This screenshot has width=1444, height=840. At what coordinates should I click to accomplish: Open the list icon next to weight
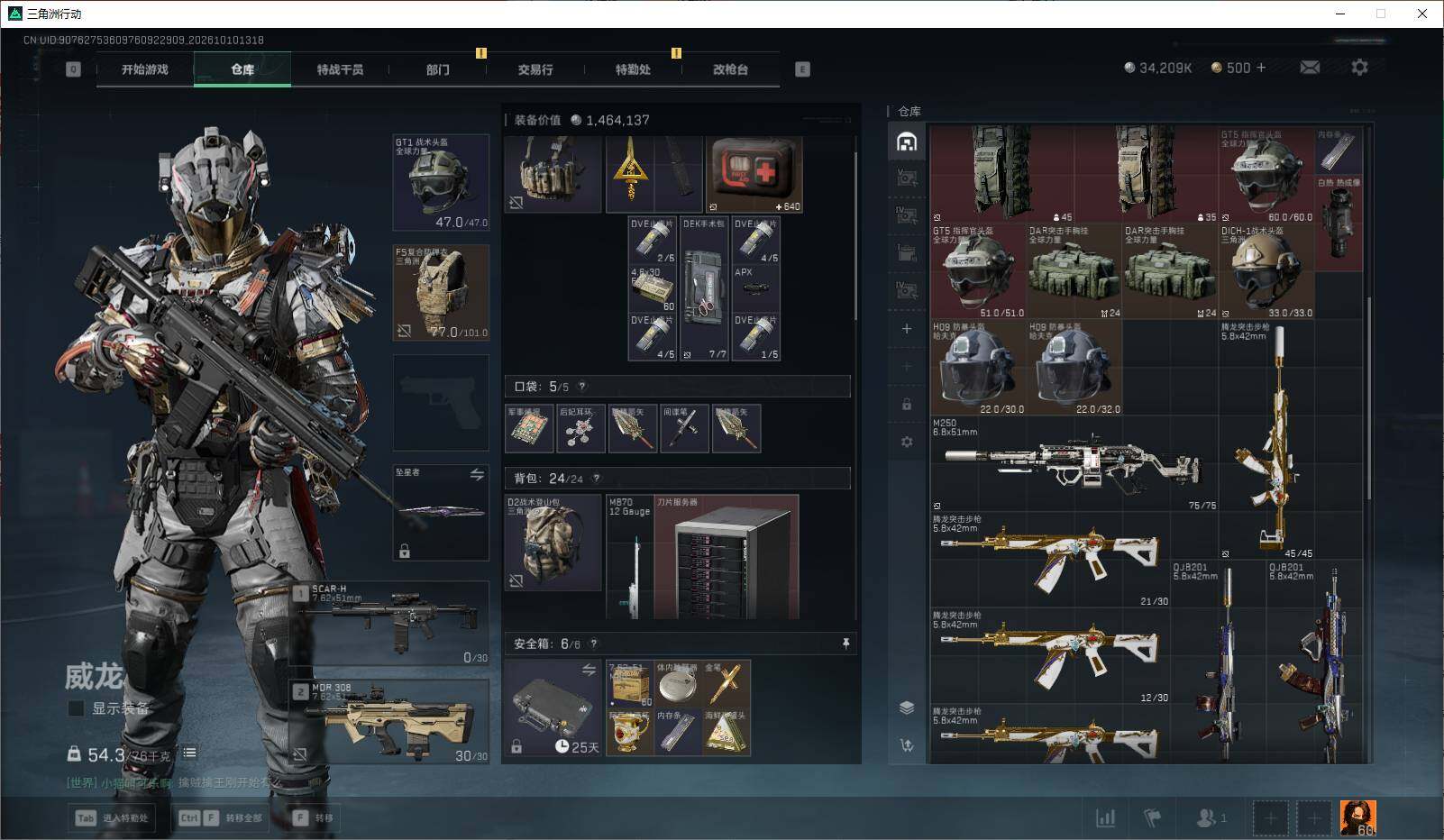[x=189, y=753]
